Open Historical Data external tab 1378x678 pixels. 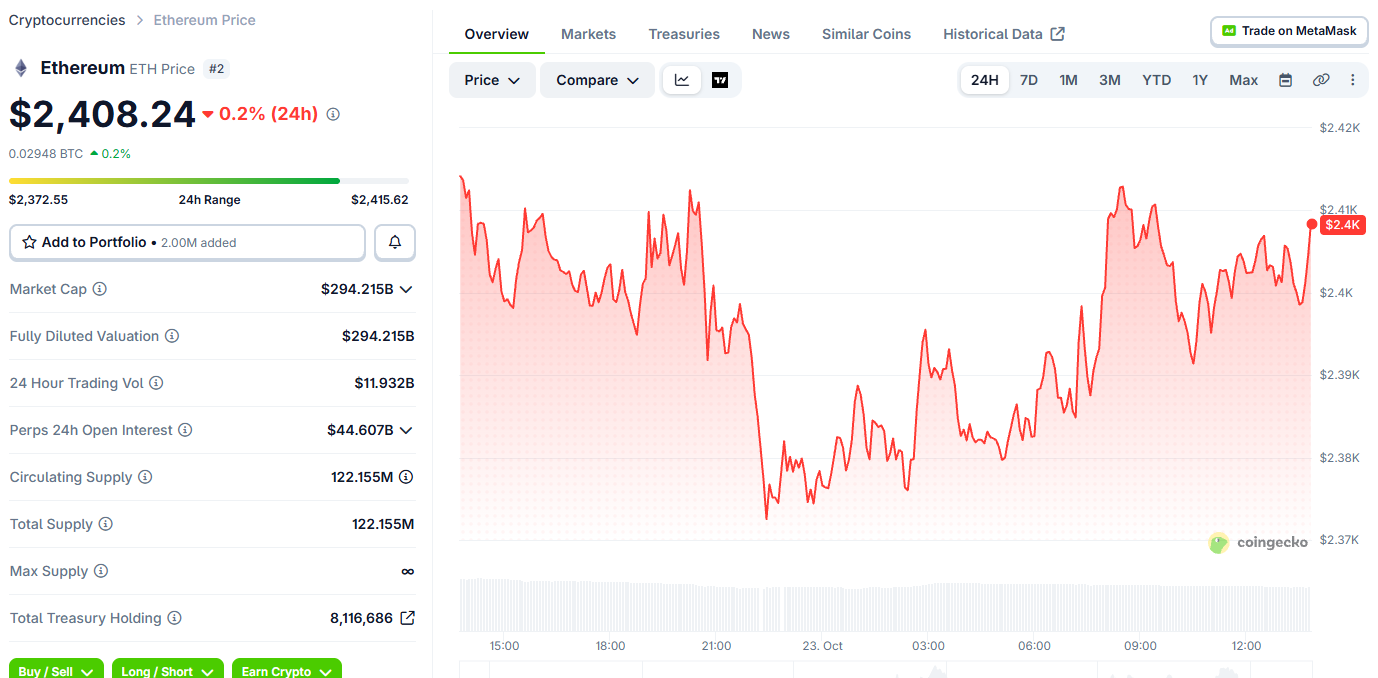tap(1004, 34)
